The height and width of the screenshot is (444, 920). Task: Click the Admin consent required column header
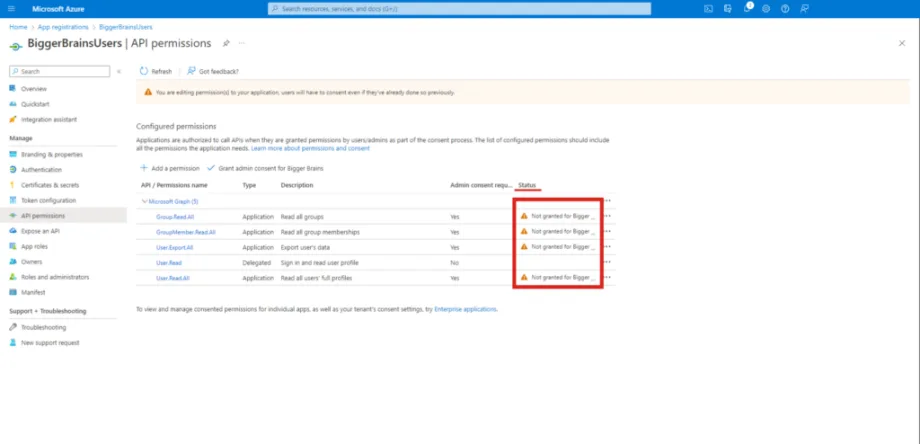(481, 185)
